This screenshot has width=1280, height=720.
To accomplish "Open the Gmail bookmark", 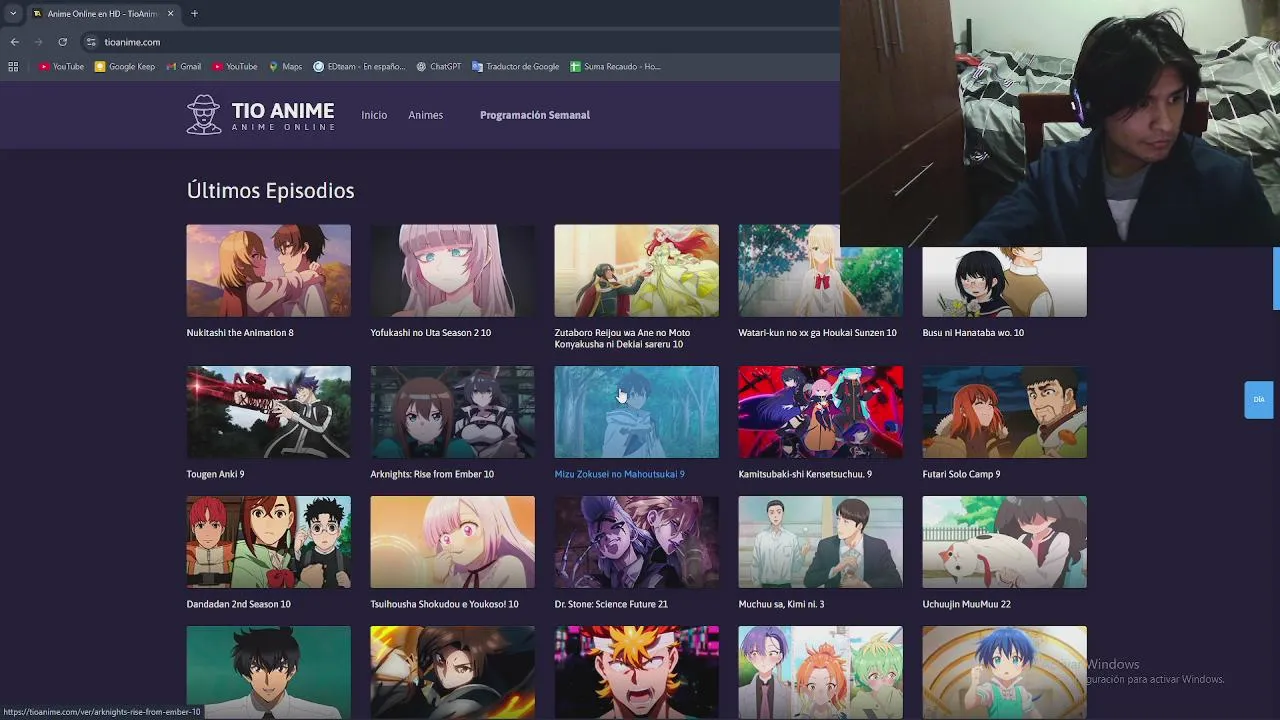I will tap(184, 67).
